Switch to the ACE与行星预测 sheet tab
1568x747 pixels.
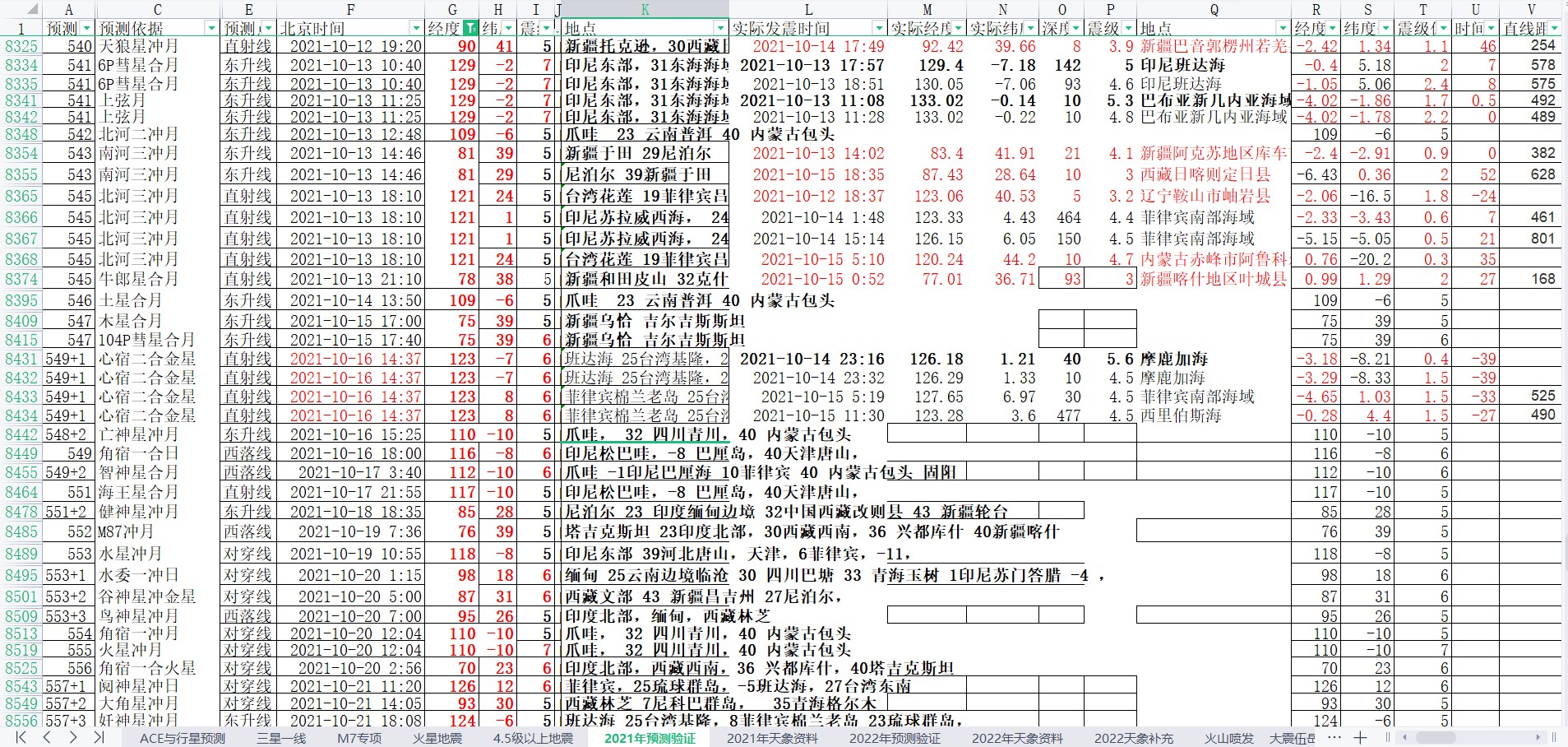tap(183, 738)
